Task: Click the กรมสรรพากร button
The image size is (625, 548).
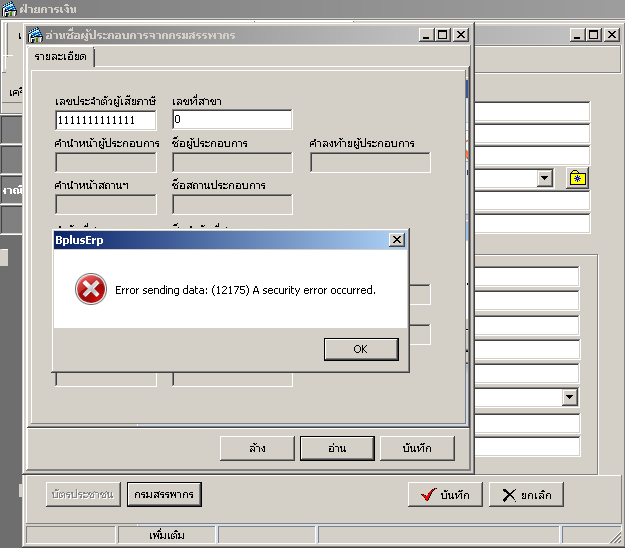Action: pos(164,494)
